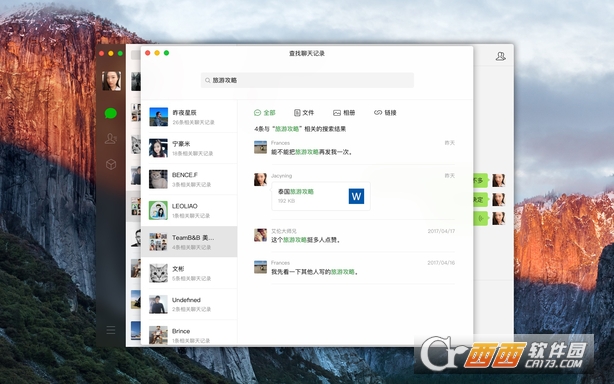Click Jacyning's avatar in search results
This screenshot has width=614, height=384.
click(260, 179)
